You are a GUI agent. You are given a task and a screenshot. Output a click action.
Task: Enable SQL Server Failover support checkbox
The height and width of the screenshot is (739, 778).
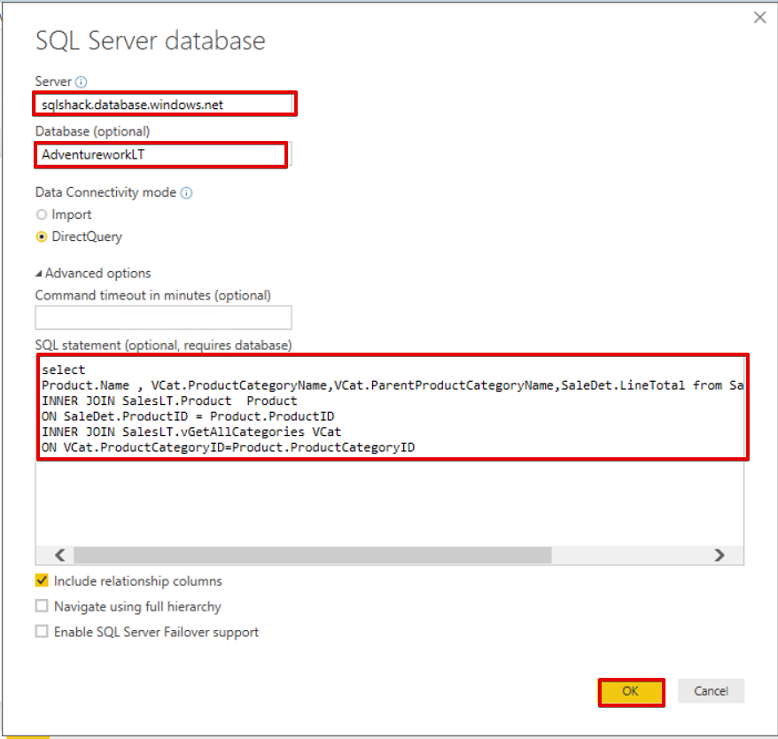[42, 632]
